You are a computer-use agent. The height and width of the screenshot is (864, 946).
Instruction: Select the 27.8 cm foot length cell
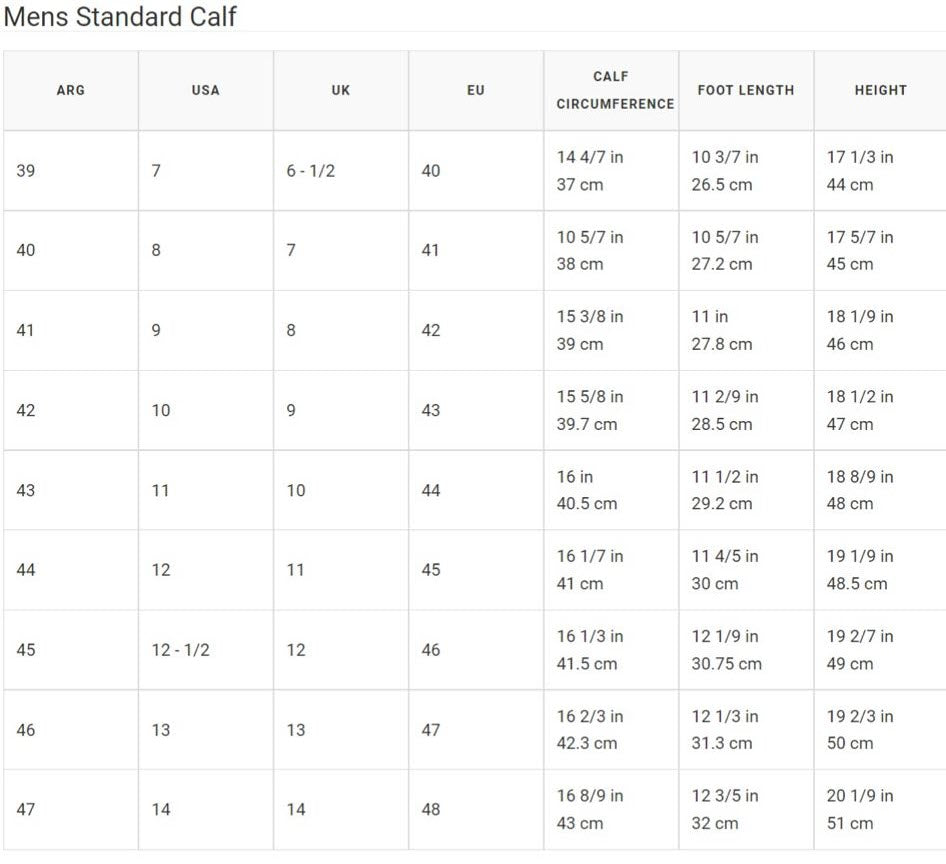722,344
